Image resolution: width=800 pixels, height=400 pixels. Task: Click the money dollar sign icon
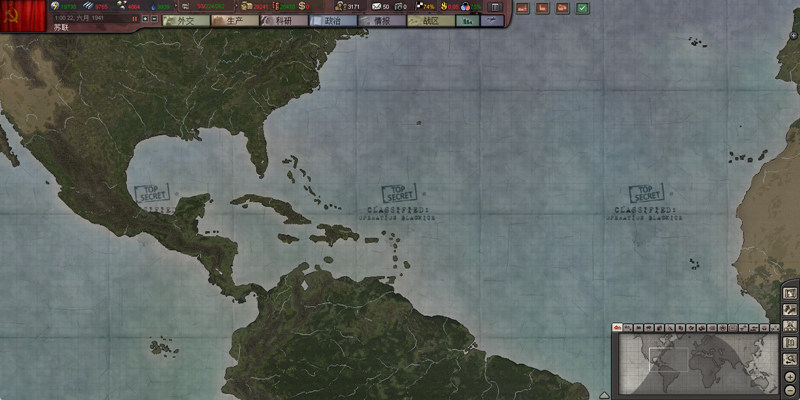tap(302, 6)
